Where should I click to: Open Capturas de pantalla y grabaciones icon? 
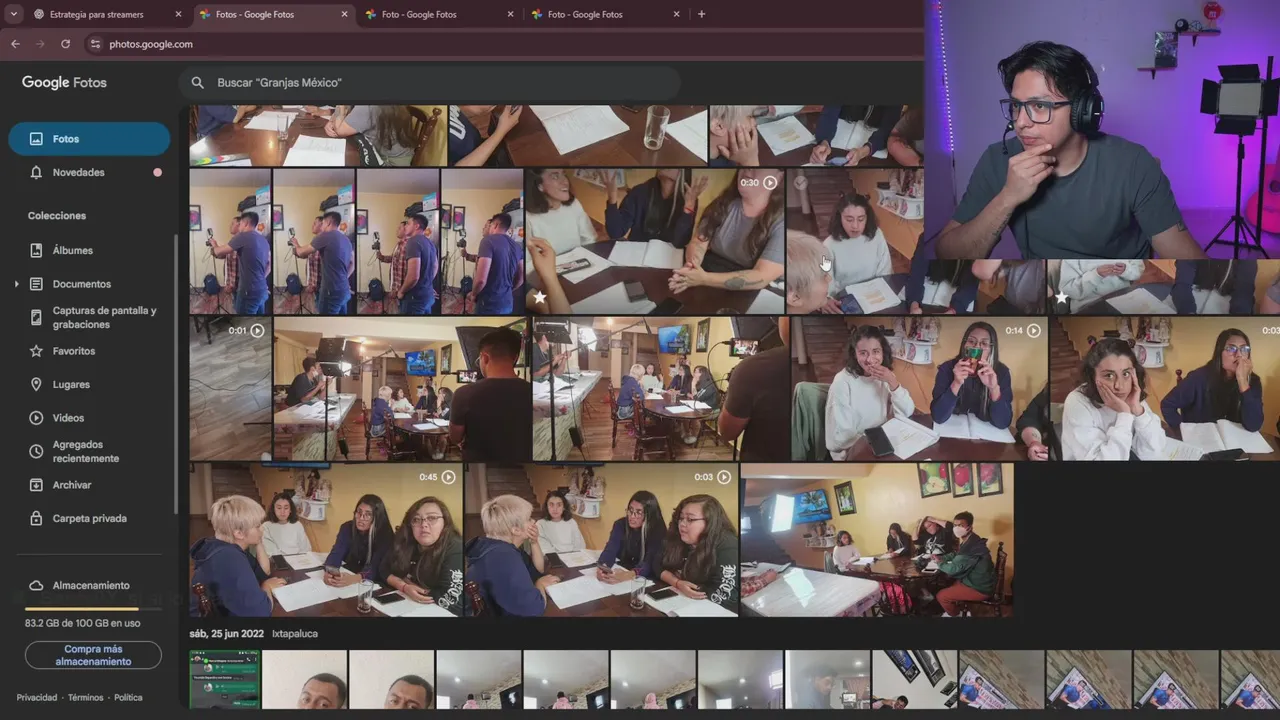coord(36,317)
